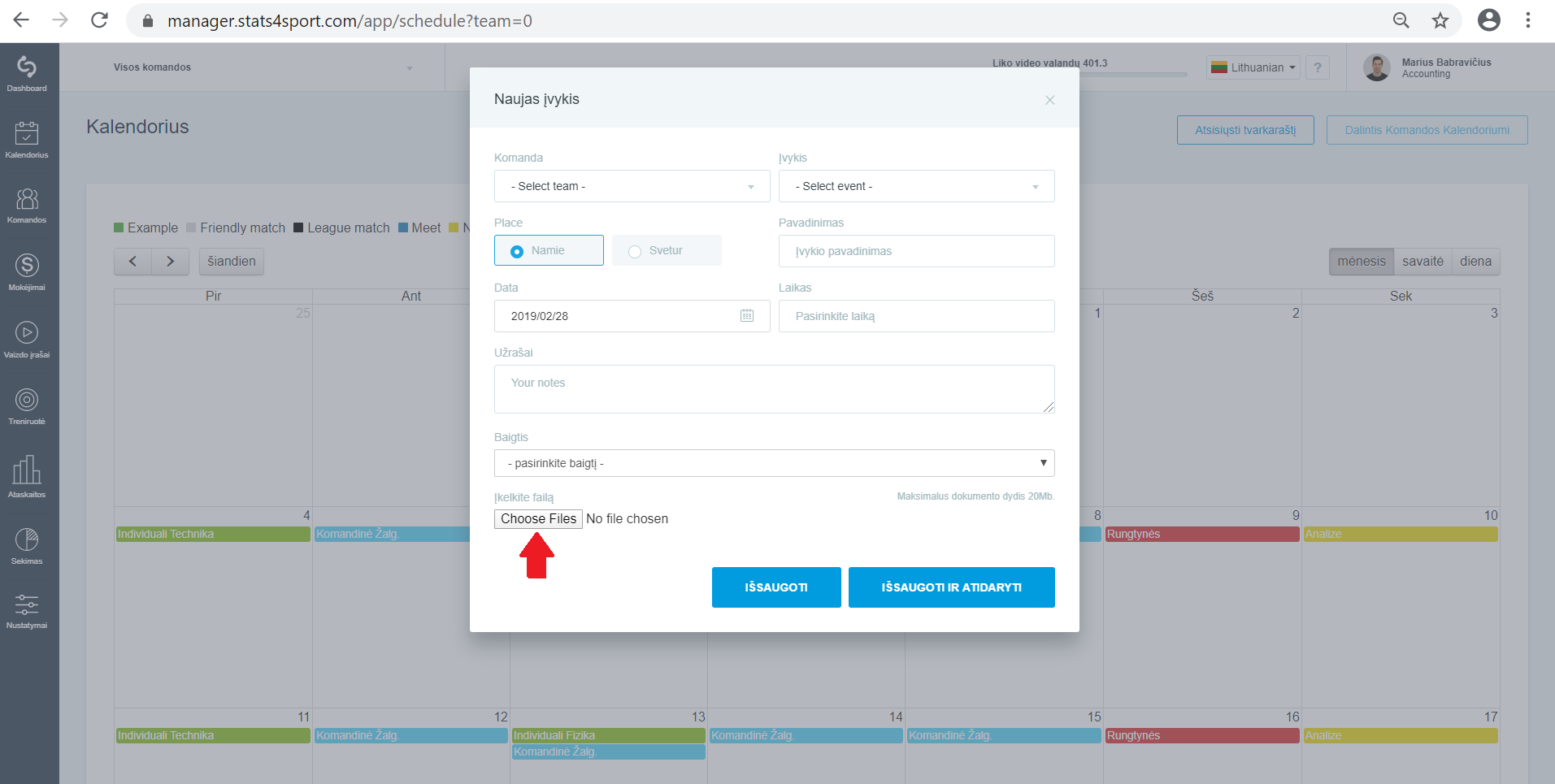Open Mokėjimai payments icon
The image size is (1555, 784).
coord(27,265)
